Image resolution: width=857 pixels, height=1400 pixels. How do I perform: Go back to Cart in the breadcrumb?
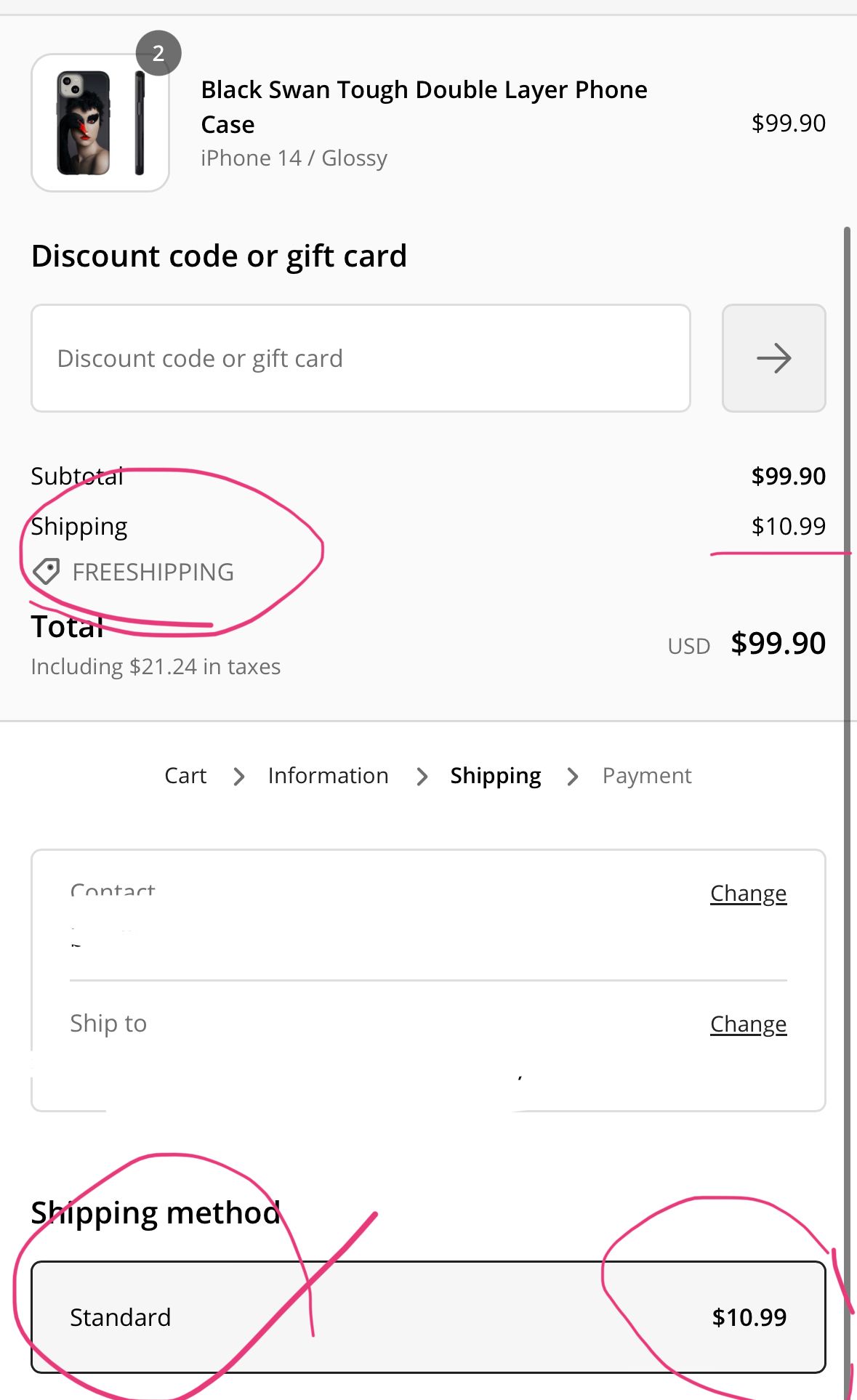185,776
